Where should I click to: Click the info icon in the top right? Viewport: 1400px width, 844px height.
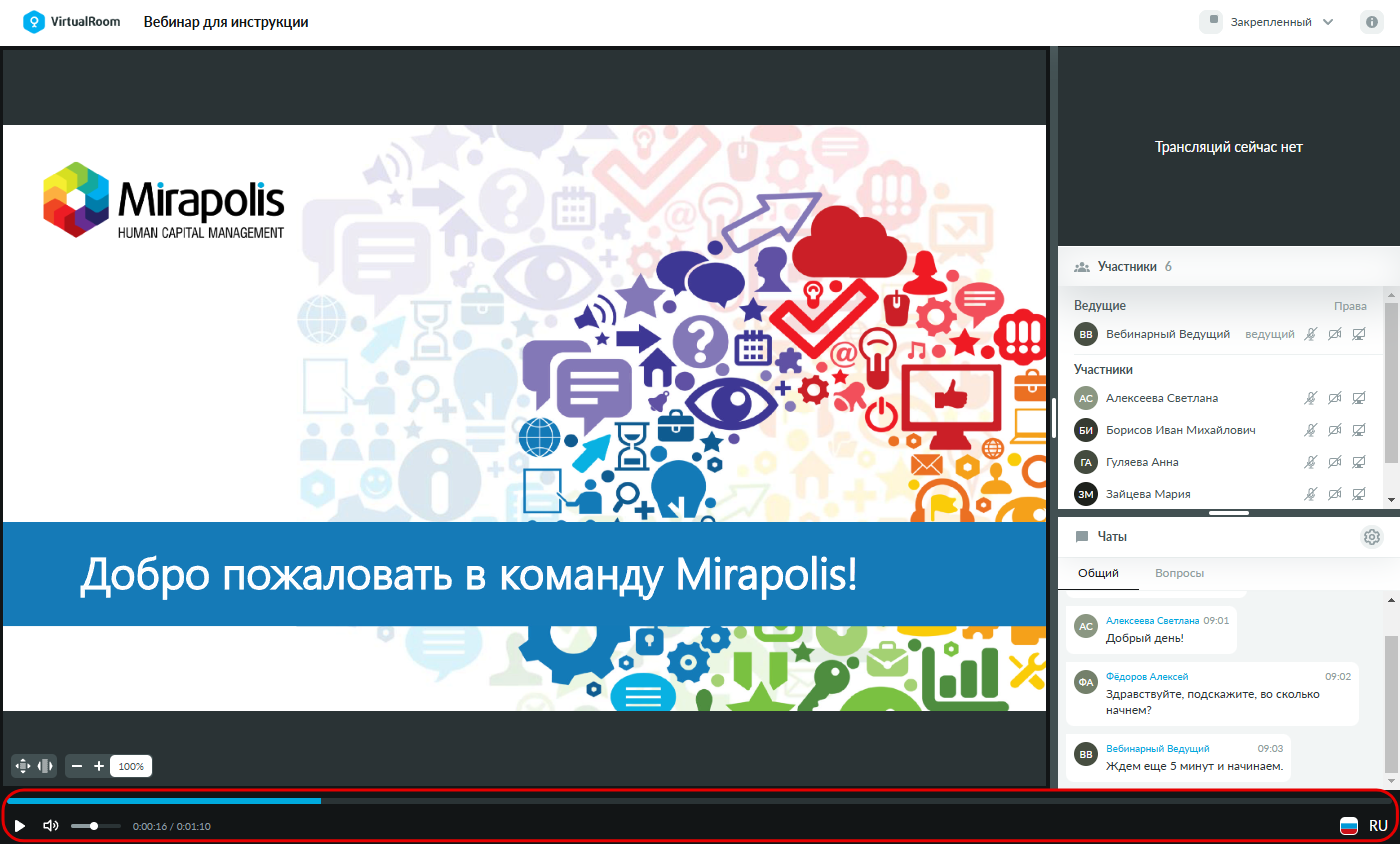[1372, 21]
